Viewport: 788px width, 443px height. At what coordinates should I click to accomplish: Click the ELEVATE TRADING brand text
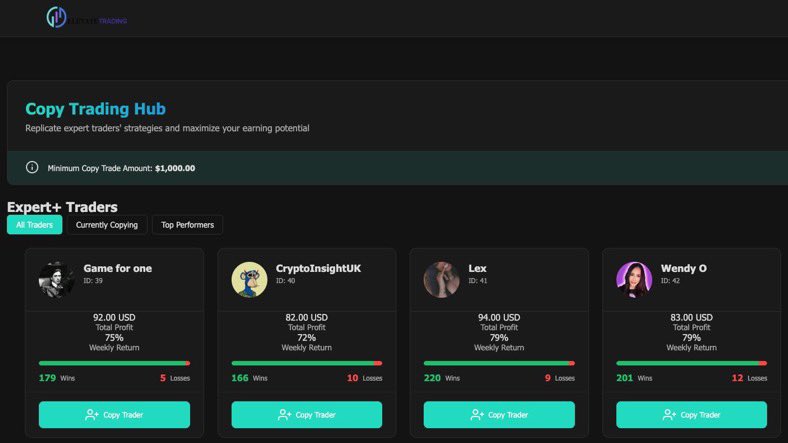point(97,21)
